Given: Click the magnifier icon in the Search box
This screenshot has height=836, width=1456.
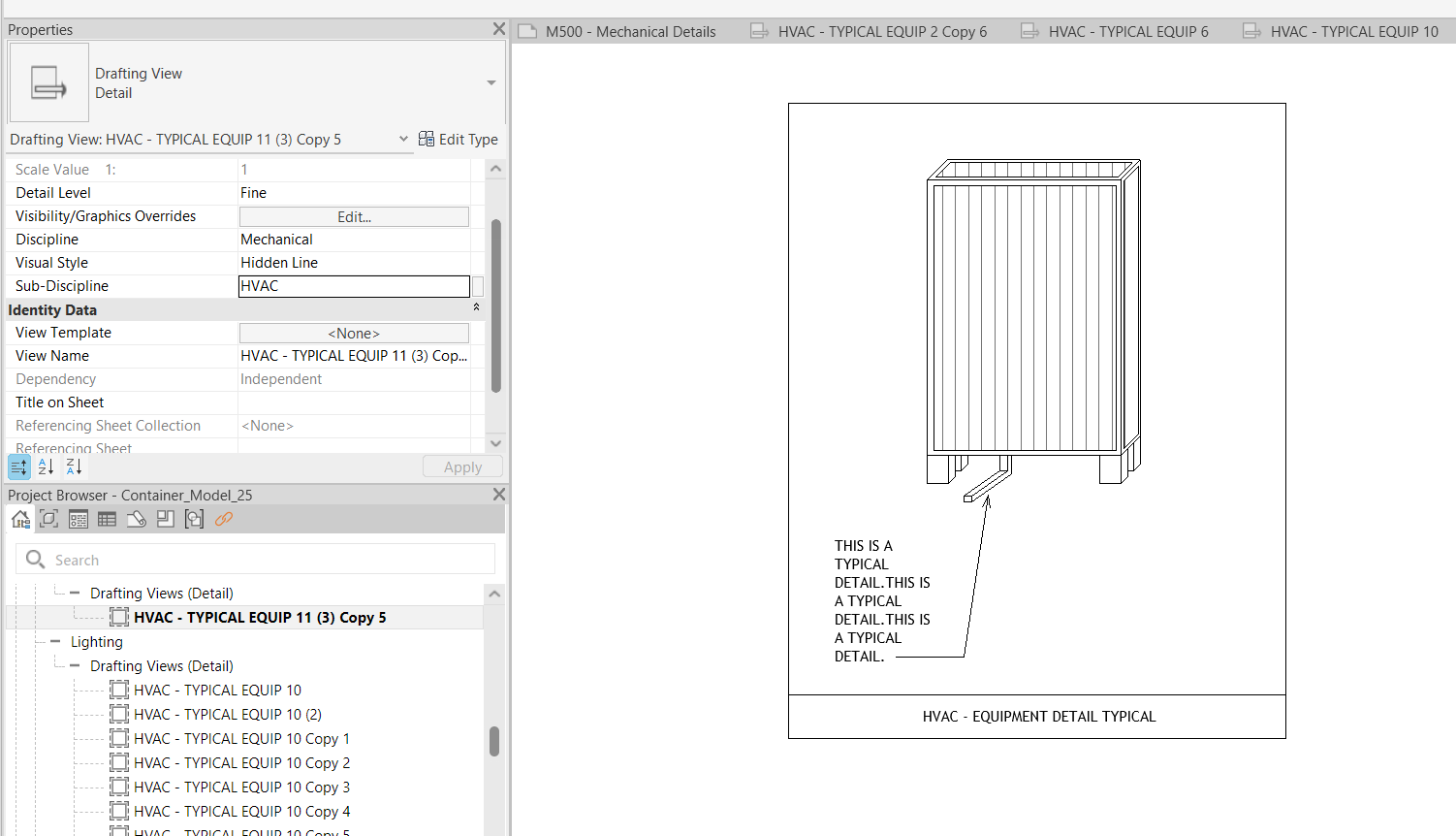Looking at the screenshot, I should [x=36, y=560].
